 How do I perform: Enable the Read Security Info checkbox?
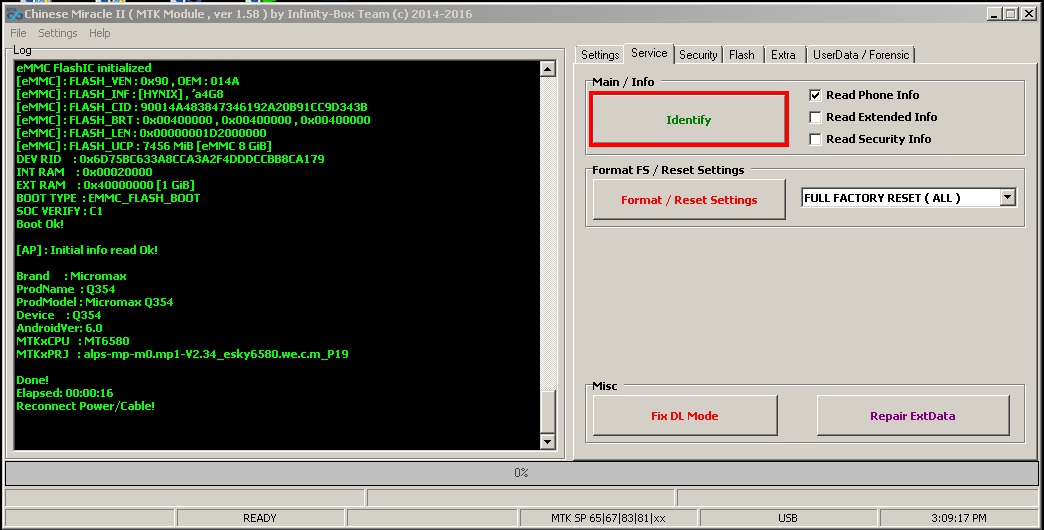(x=815, y=139)
